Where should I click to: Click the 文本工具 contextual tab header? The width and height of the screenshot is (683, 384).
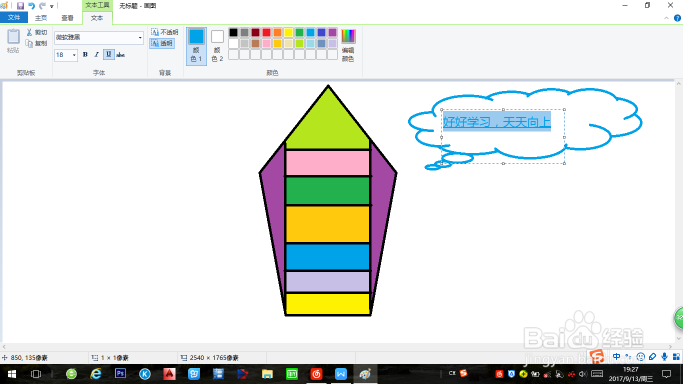tap(97, 5)
